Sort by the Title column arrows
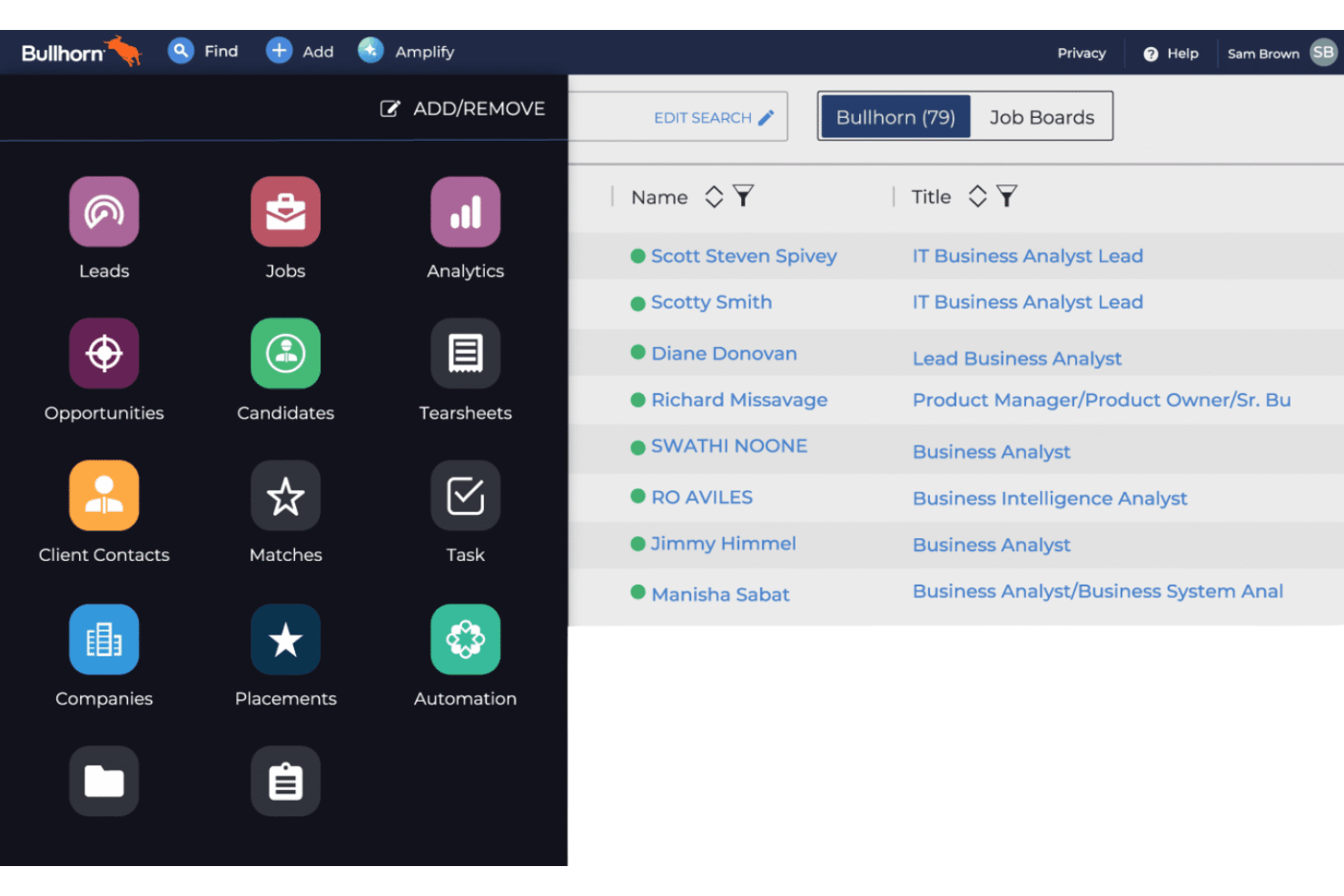 point(977,196)
